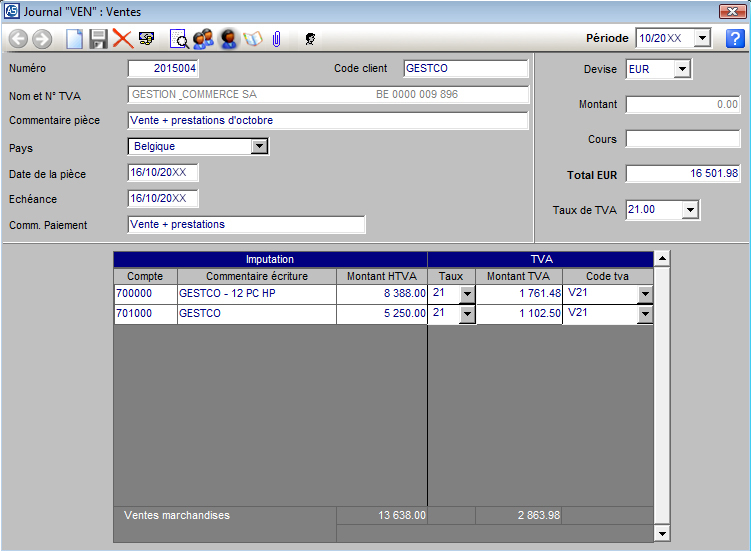The height and width of the screenshot is (551, 751).
Task: Click the paperclip attachment icon
Action: click(276, 39)
